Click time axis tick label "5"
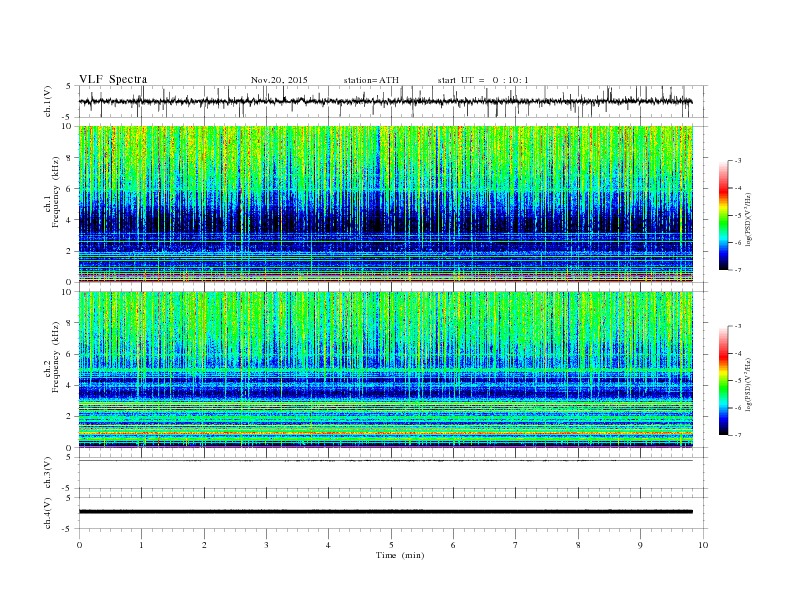The width and height of the screenshot is (792, 612). [391, 545]
